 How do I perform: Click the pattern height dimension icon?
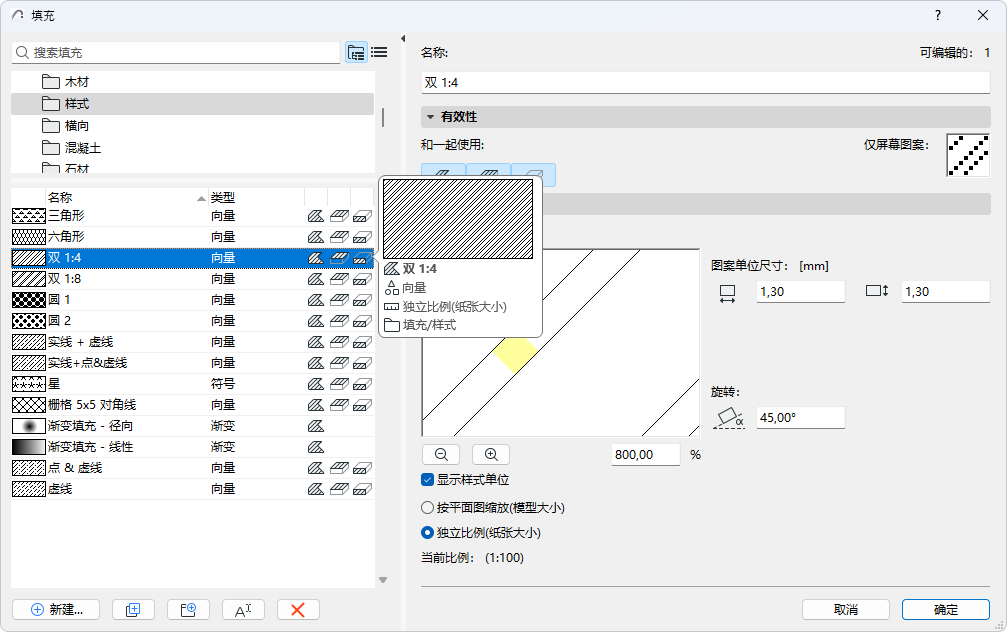click(x=877, y=291)
